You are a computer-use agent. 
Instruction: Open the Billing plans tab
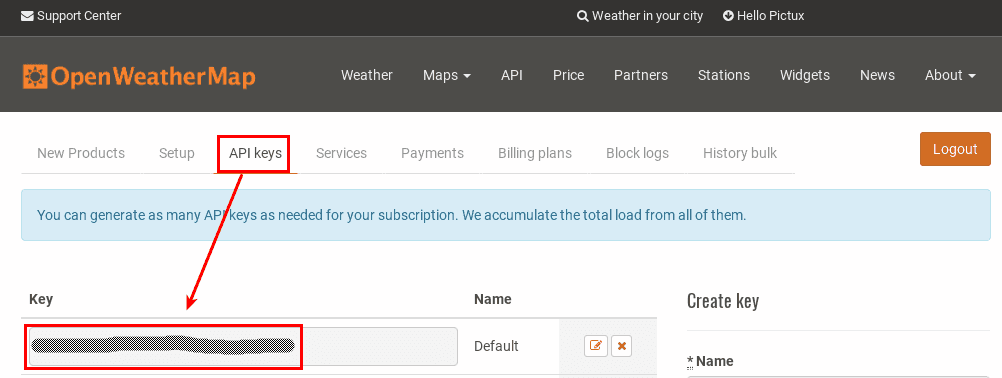[535, 153]
